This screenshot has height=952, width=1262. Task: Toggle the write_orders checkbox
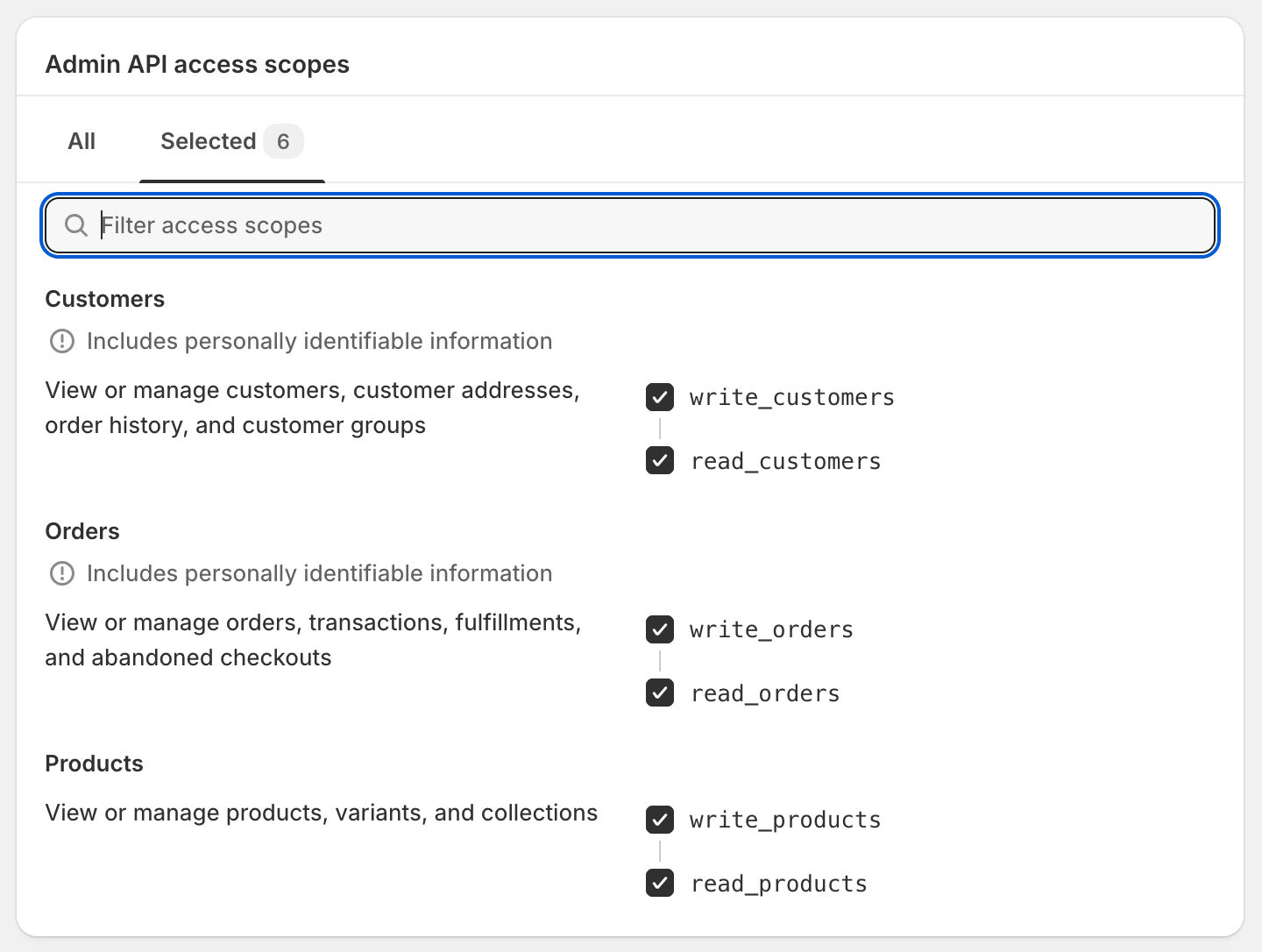660,629
